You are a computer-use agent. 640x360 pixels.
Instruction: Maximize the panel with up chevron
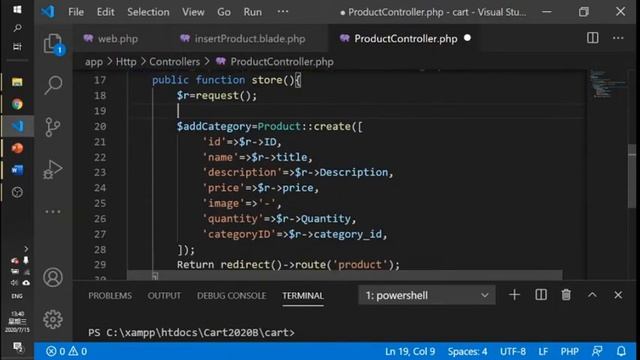[592, 295]
